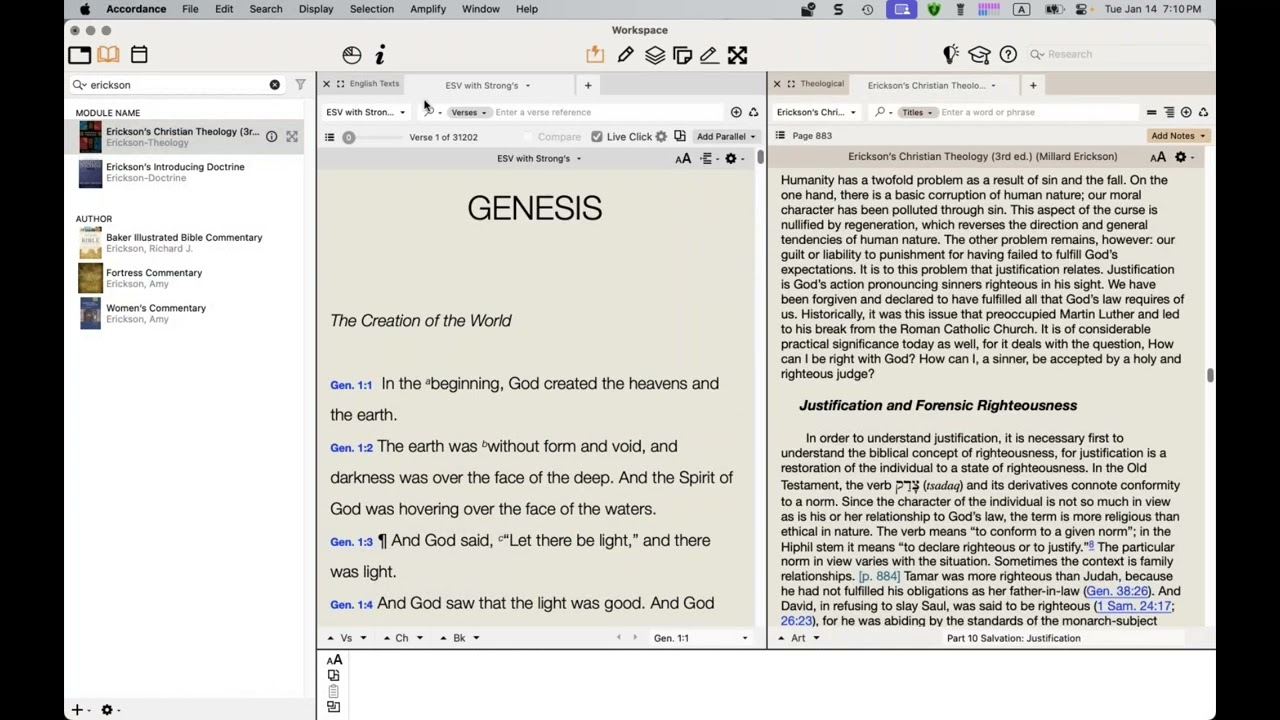Click the recycle icon in Theology pane
1280x720 pixels.
coord(1204,112)
